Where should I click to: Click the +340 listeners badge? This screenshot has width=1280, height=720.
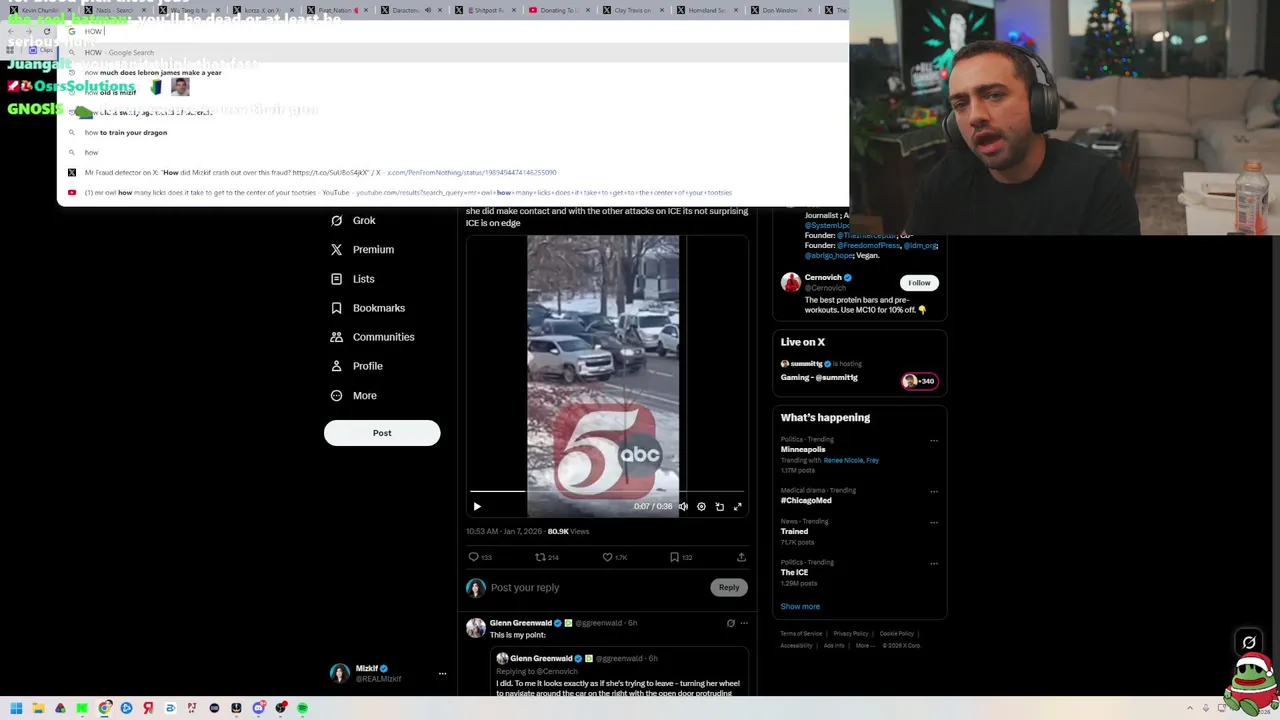click(919, 381)
